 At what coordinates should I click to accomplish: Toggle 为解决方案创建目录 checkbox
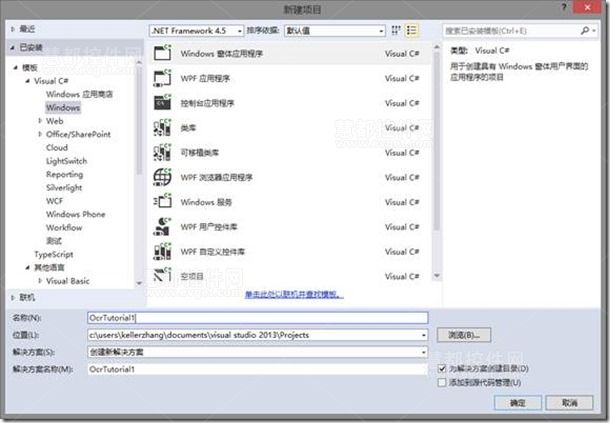pos(442,368)
